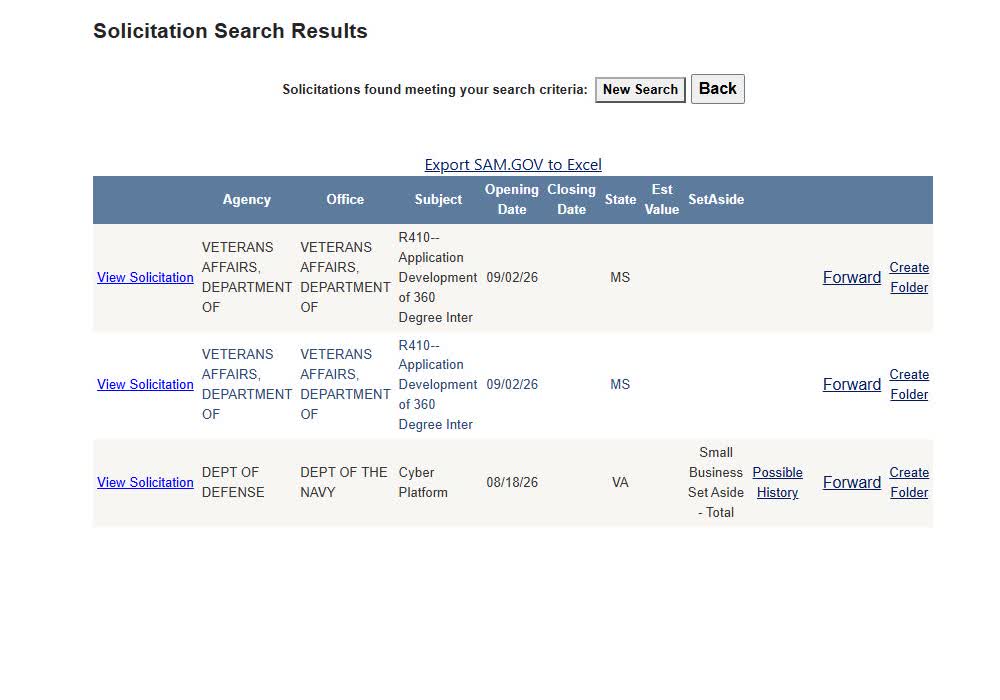
Task: Create Folder for second Veterans Affairs row
Action: tap(909, 384)
